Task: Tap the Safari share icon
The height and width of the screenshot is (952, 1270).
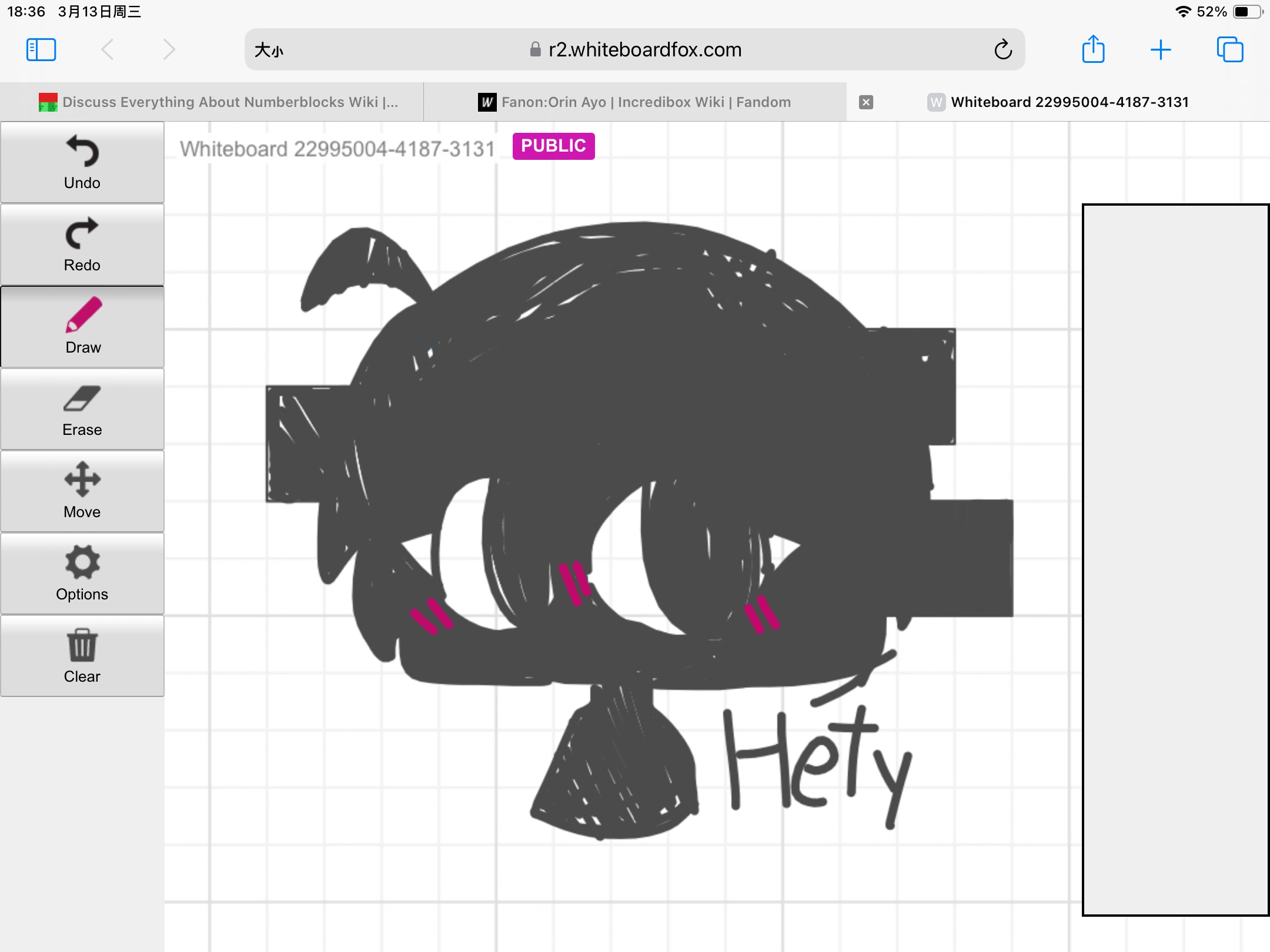Action: (x=1093, y=49)
